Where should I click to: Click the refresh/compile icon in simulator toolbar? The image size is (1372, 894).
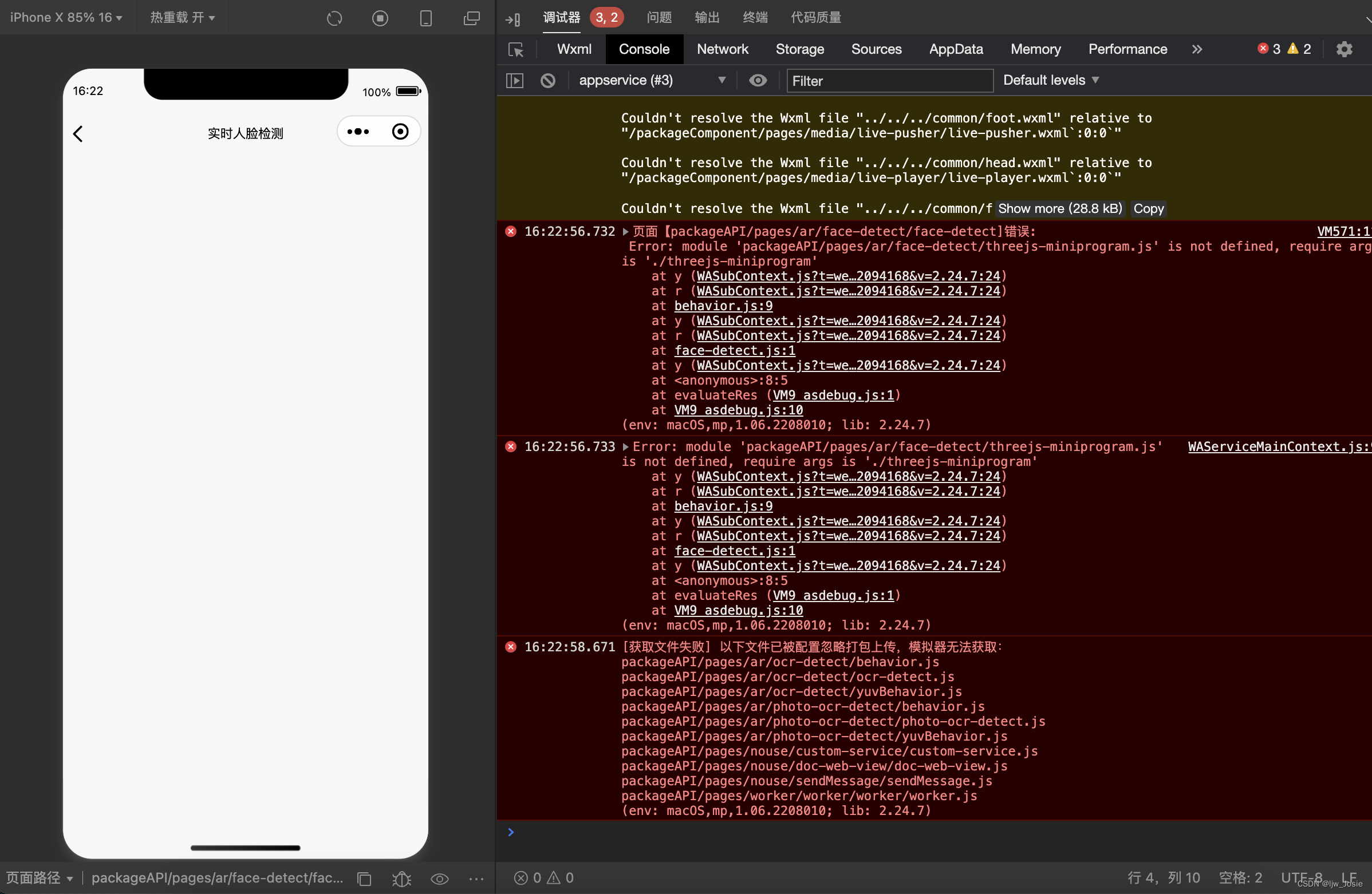click(334, 18)
